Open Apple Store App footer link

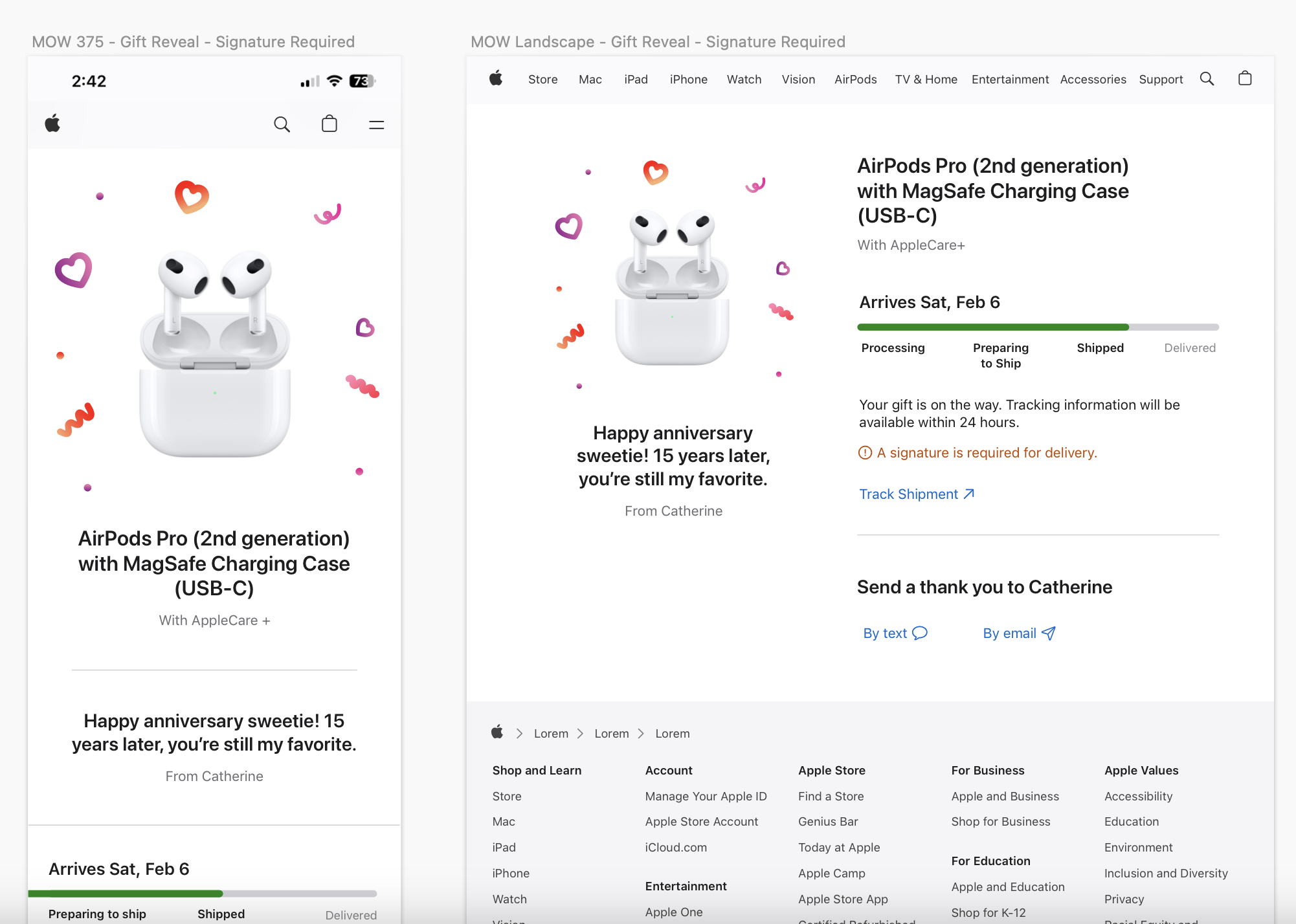point(844,899)
